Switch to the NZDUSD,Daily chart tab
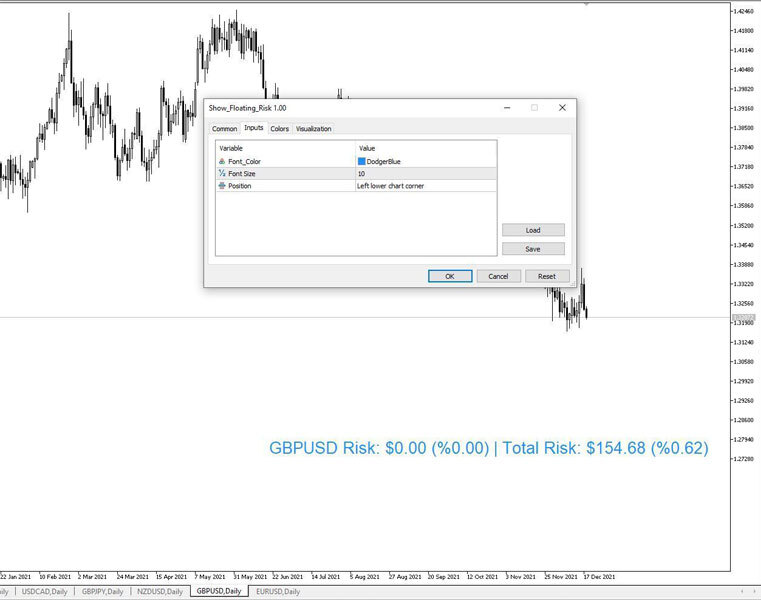The image size is (761, 600). point(160,592)
